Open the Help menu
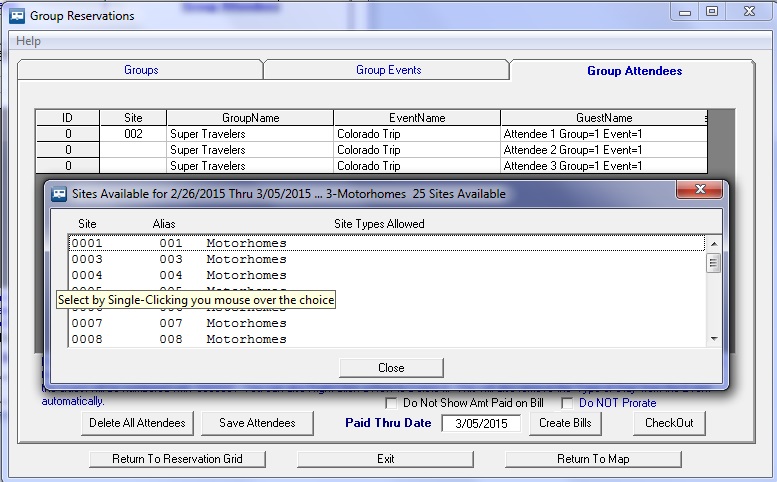 click(x=28, y=41)
